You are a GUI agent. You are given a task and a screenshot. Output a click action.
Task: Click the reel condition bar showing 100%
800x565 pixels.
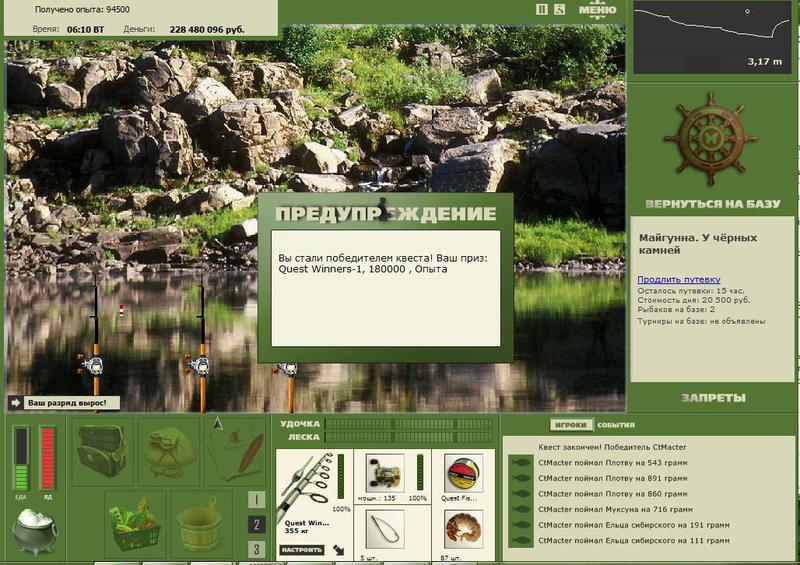[x=420, y=472]
